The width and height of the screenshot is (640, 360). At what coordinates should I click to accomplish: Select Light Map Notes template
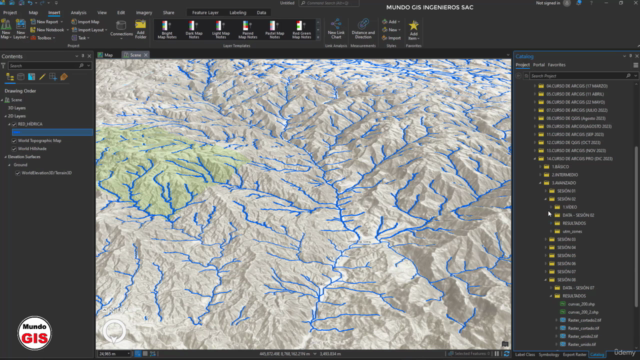(x=221, y=30)
